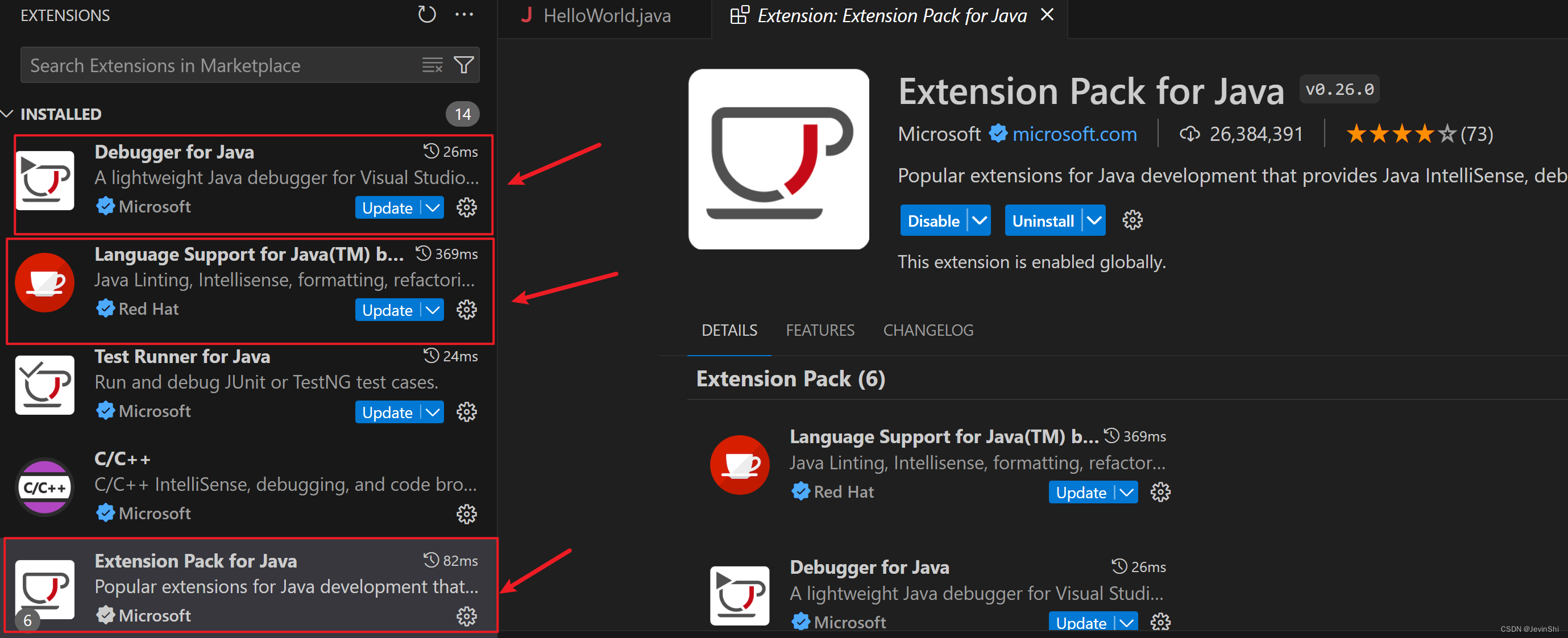Switch to the FEATURES tab
1568x638 pixels.
coord(820,330)
